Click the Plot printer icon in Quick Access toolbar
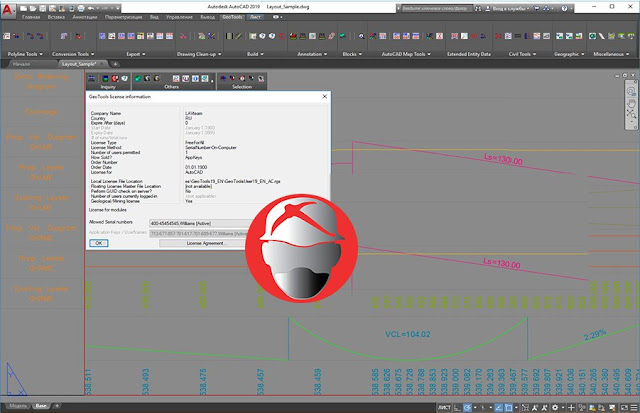The width and height of the screenshot is (640, 413). pos(81,8)
